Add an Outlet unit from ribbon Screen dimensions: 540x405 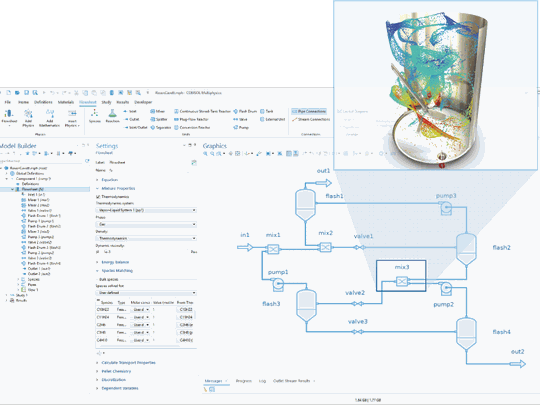click(x=131, y=119)
